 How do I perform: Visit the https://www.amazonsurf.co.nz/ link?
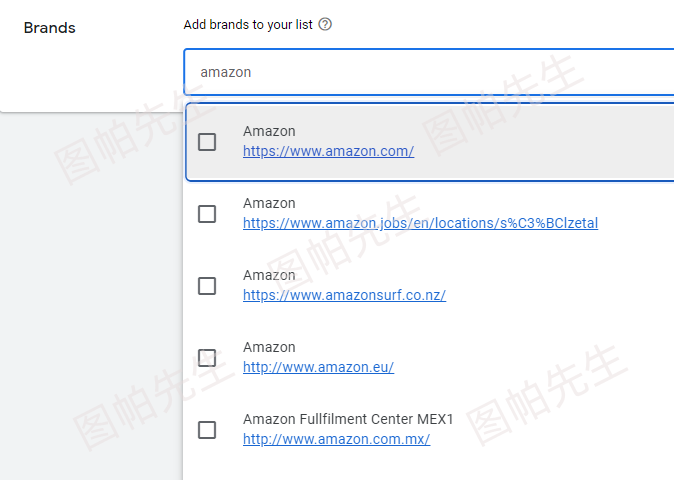(344, 295)
